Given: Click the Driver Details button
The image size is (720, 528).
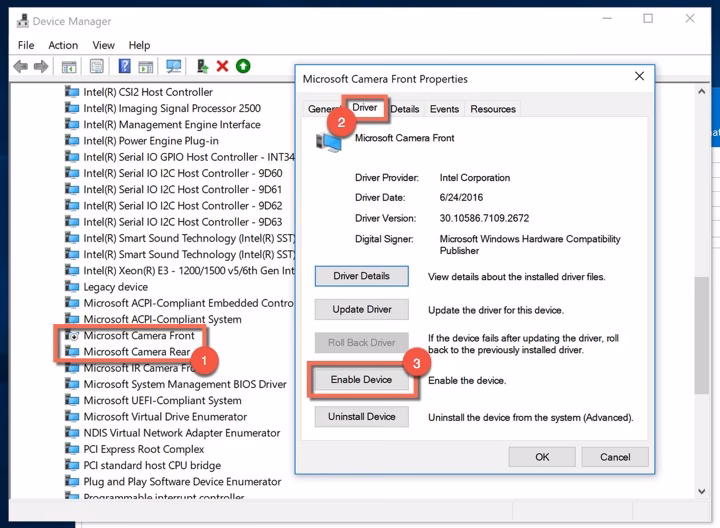Looking at the screenshot, I should 362,276.
